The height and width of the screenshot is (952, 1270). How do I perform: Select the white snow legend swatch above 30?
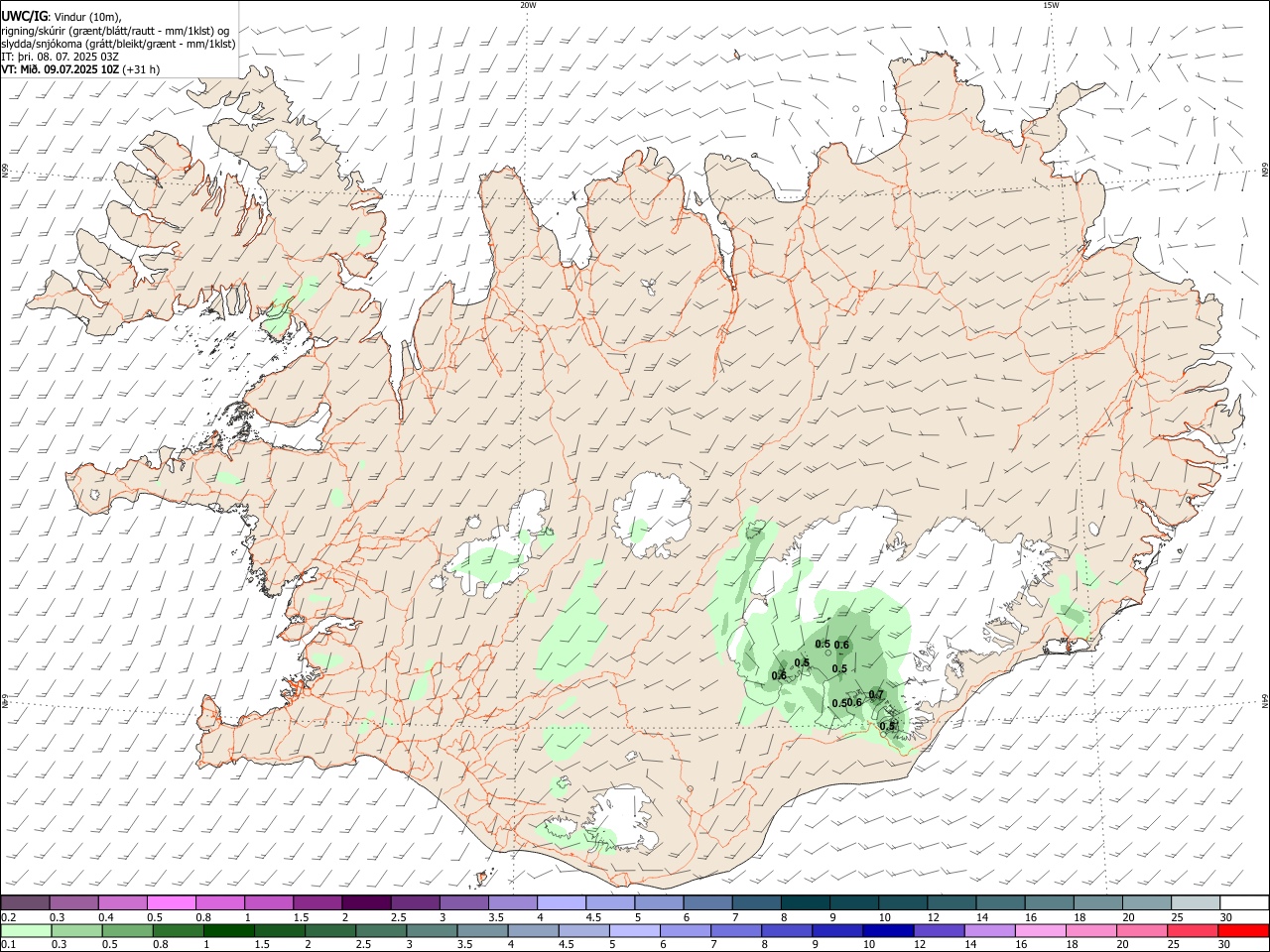click(1242, 903)
